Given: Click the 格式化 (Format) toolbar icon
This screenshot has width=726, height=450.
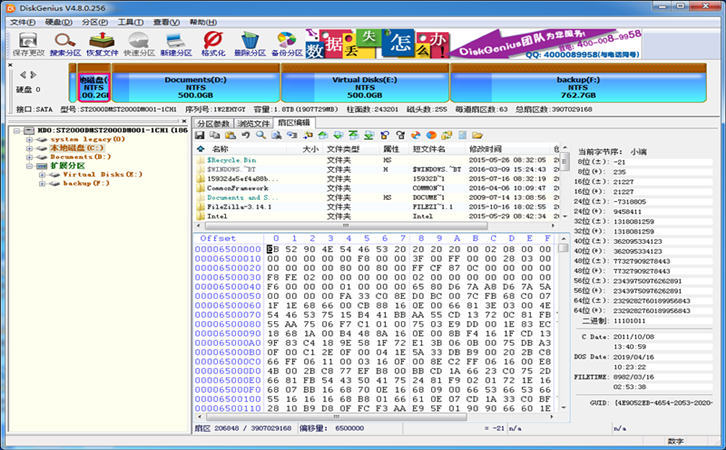Looking at the screenshot, I should (x=213, y=41).
